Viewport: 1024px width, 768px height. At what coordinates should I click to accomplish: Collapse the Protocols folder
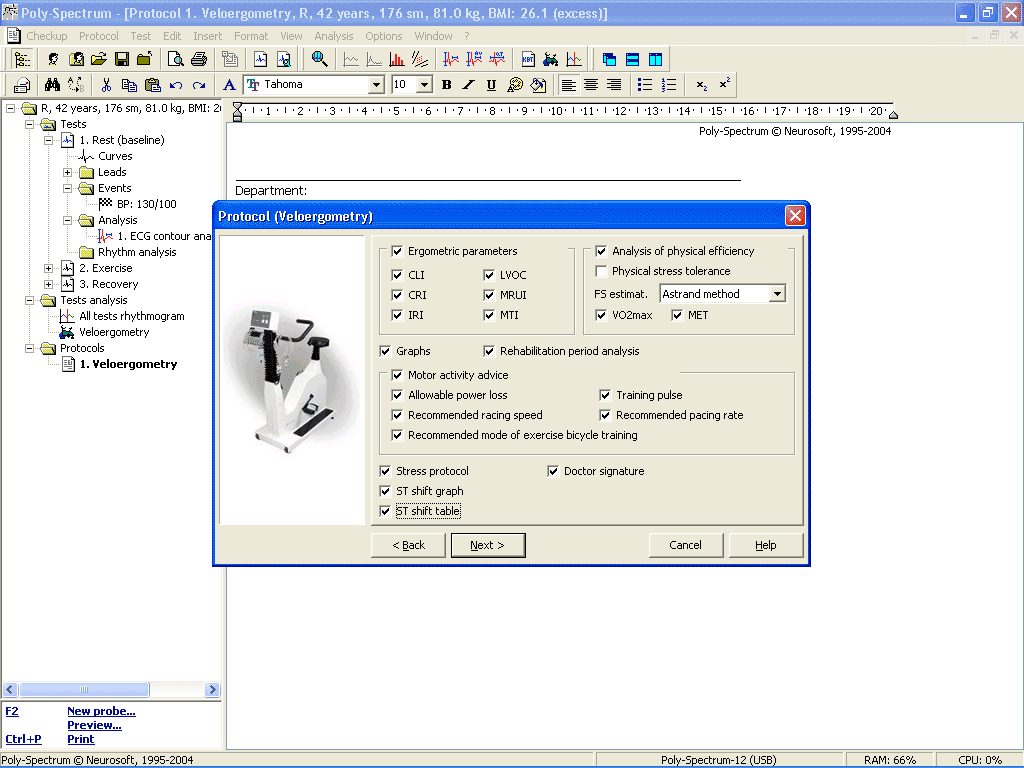(29, 348)
